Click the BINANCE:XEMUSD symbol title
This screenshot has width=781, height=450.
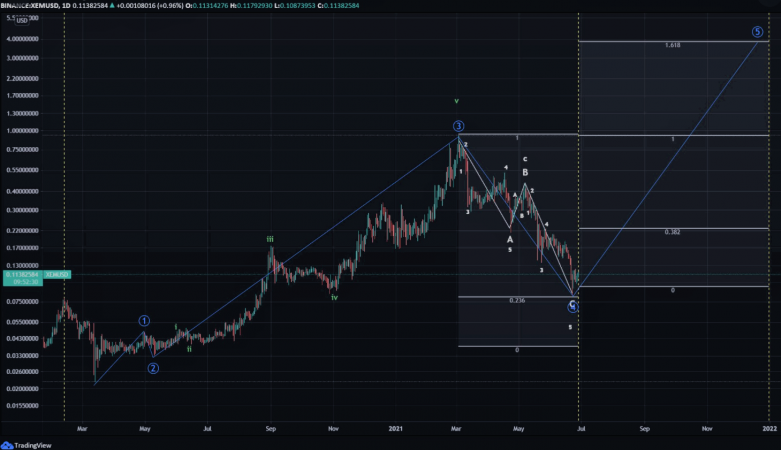34,6
